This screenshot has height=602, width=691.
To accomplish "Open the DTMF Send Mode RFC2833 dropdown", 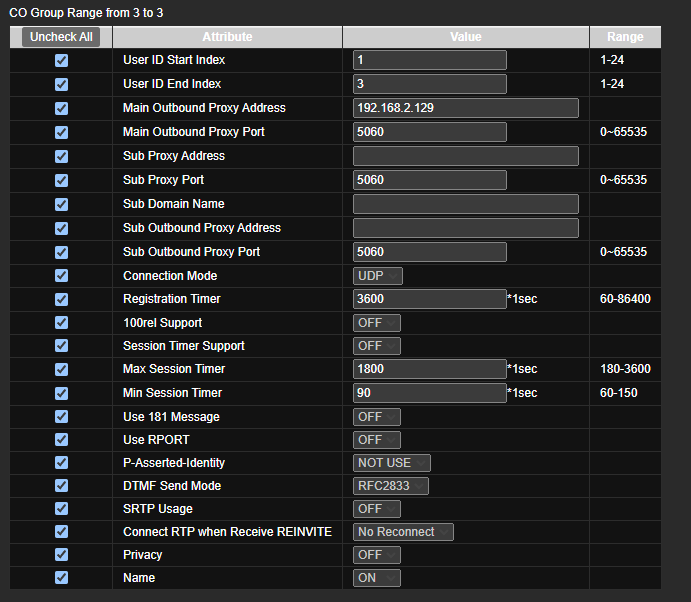I will tap(391, 486).
